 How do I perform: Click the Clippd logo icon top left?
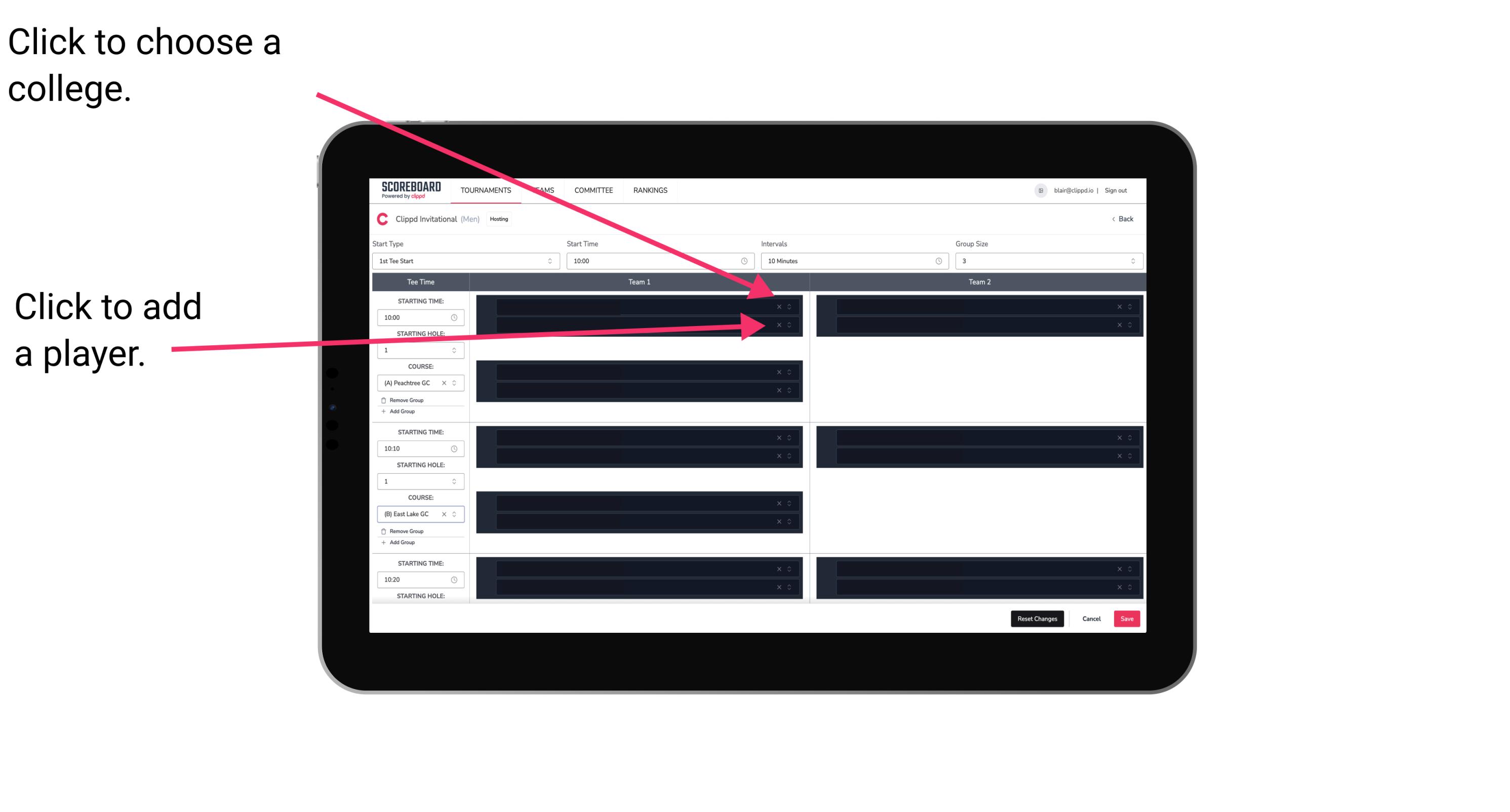379,220
